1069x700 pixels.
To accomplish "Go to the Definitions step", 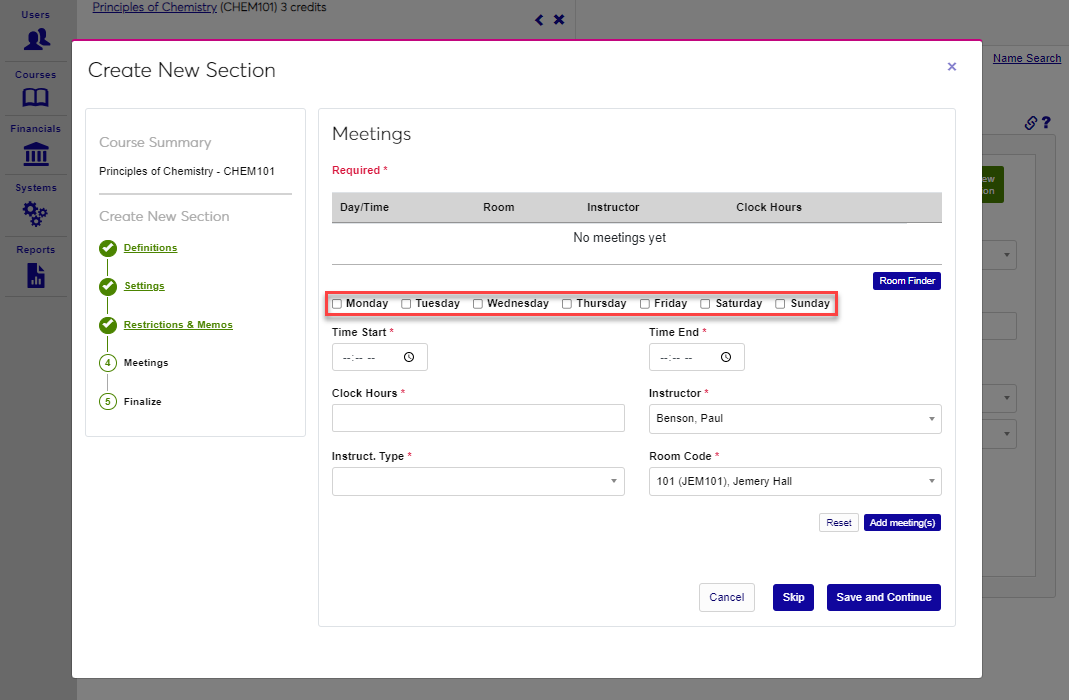I will coord(150,248).
